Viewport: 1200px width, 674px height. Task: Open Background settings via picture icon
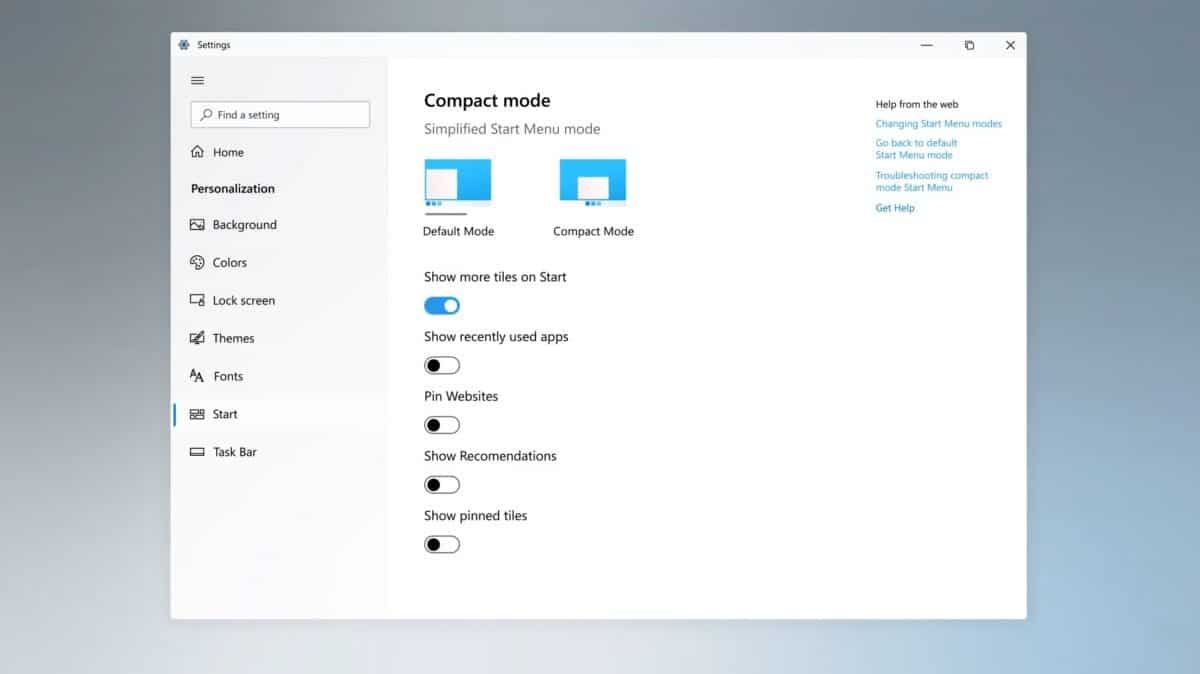tap(197, 225)
